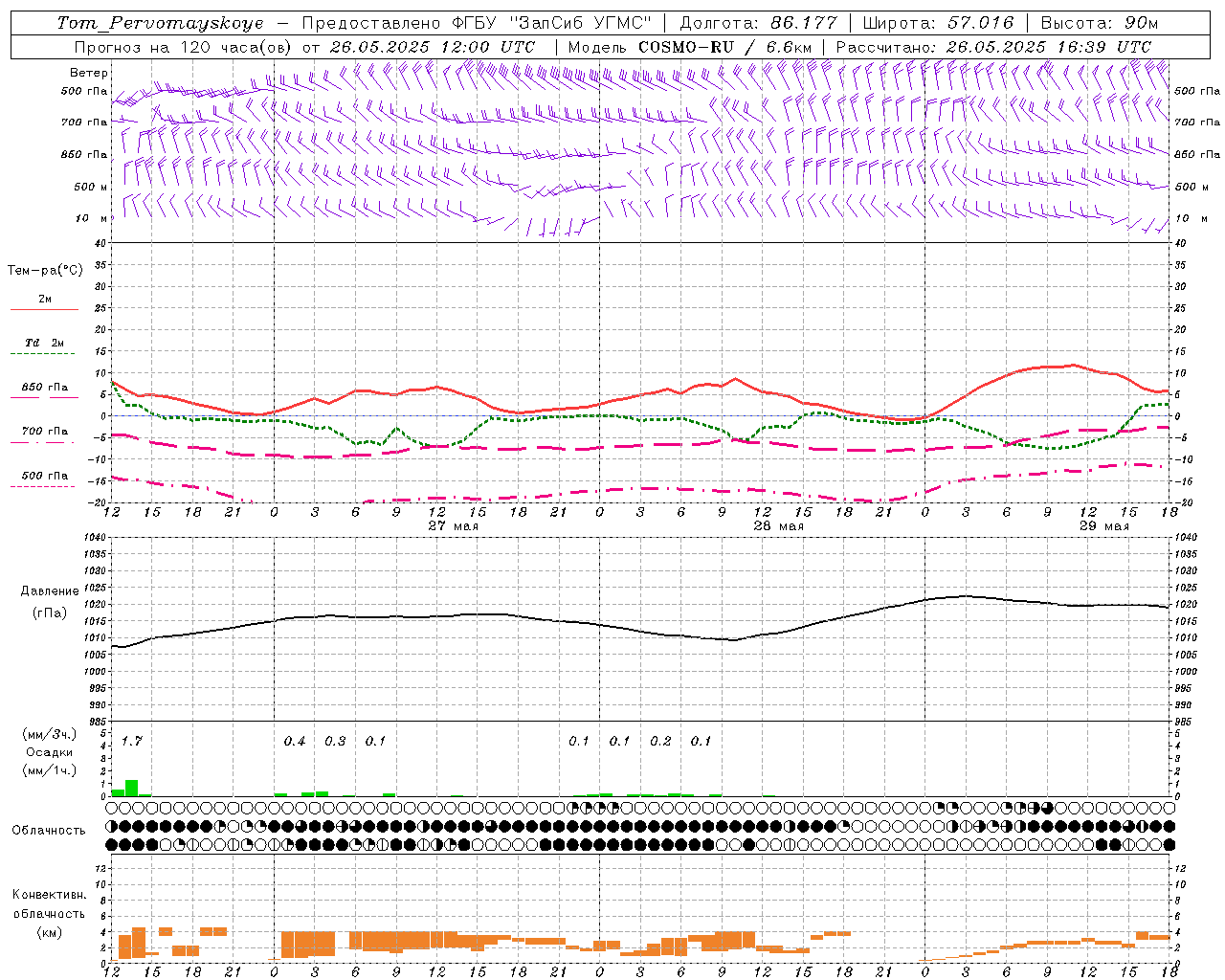This screenshot has height=980, width=1225.
Task: Click the "Давление" pressure label
Action: point(50,591)
